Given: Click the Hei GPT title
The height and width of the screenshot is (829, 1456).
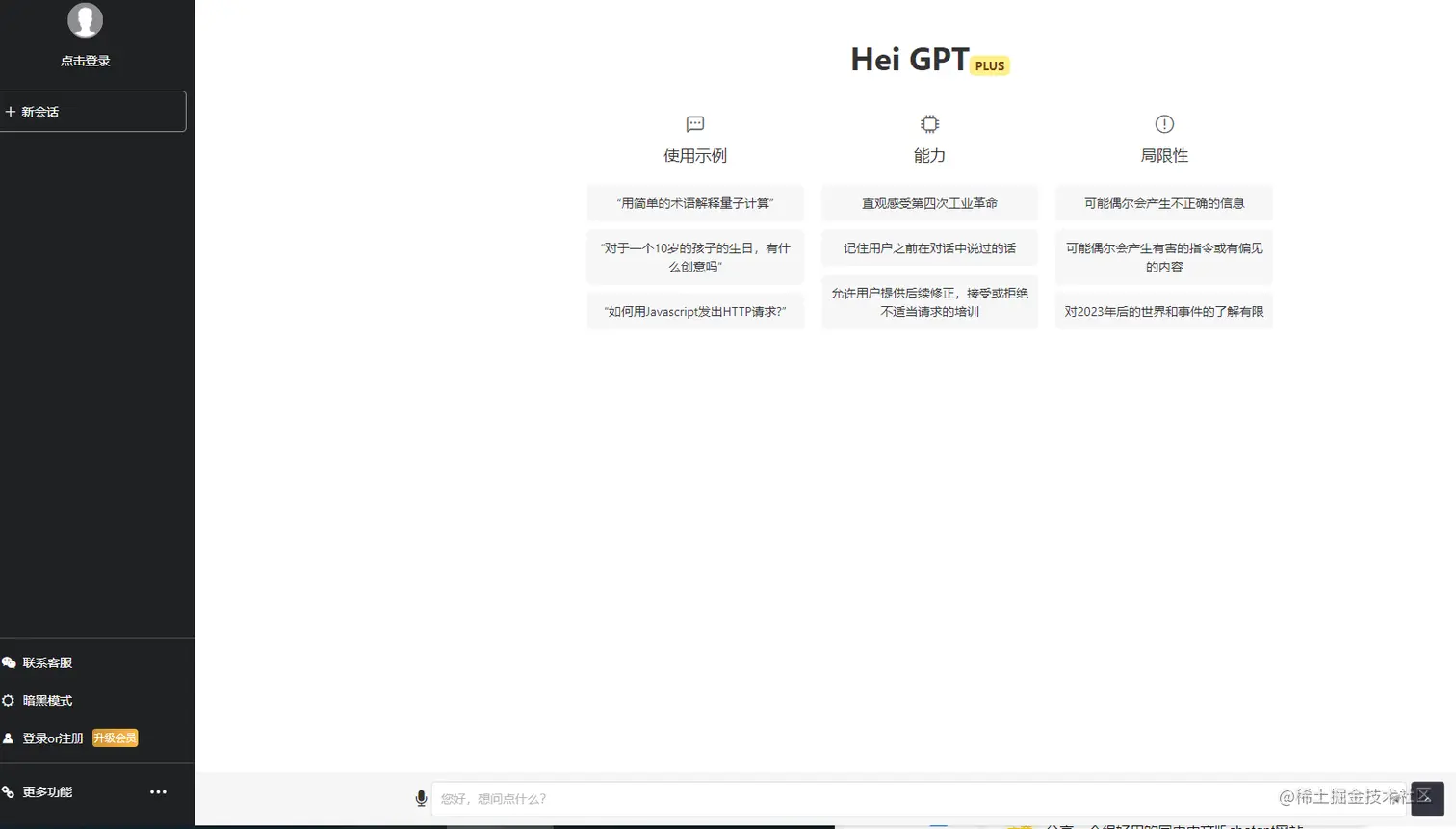Looking at the screenshot, I should point(909,60).
